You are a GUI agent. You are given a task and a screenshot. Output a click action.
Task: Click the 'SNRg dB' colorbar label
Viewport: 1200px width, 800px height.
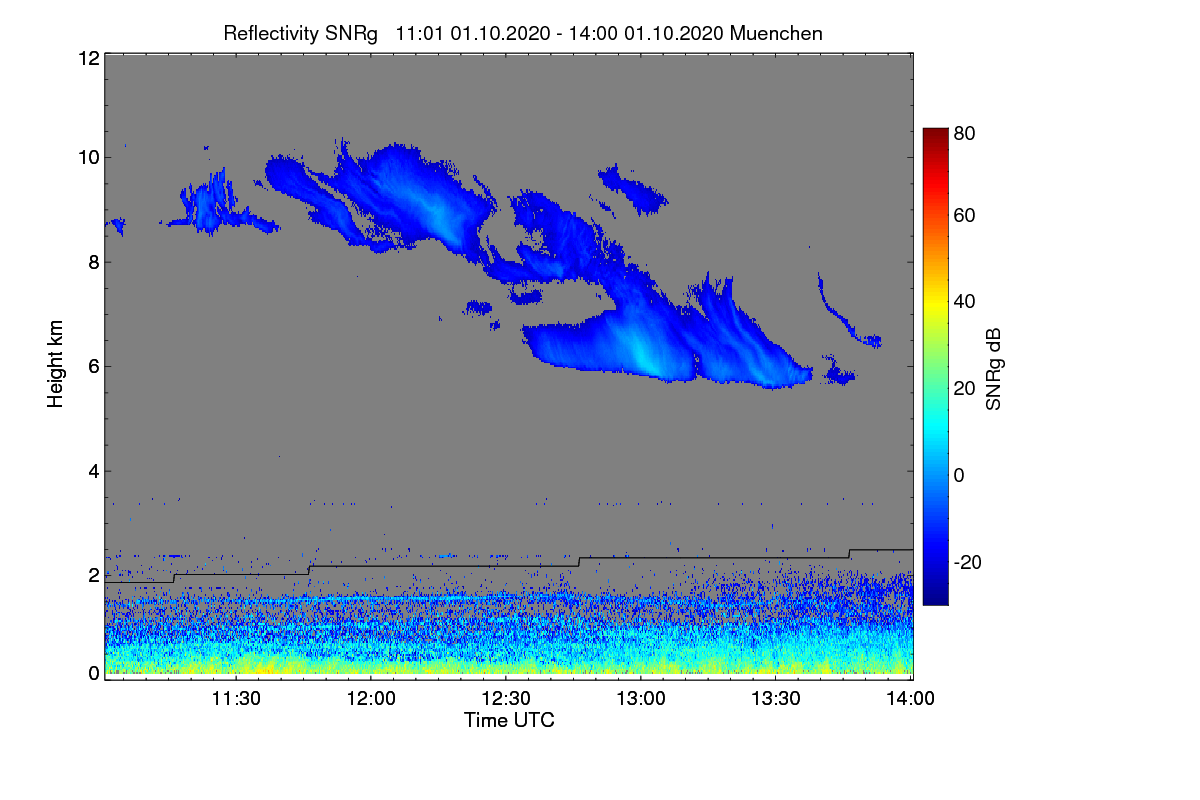coord(993,369)
